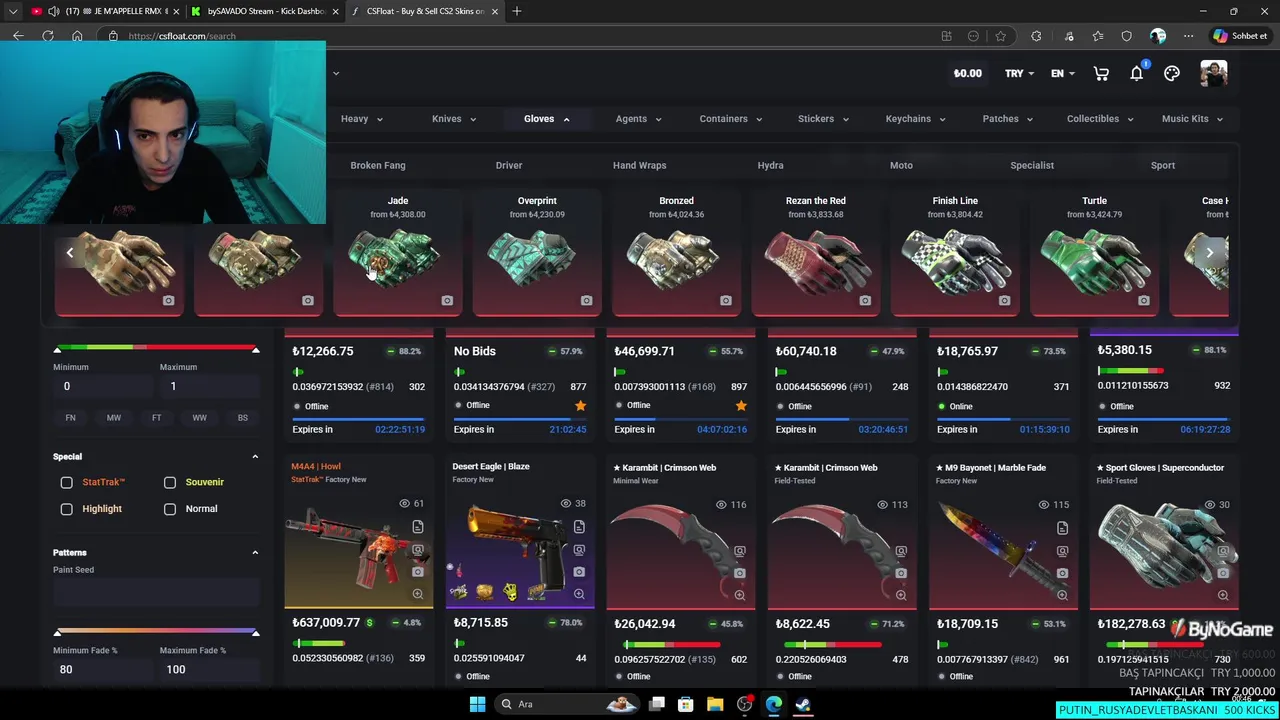This screenshot has height=720, width=1280.
Task: Click screenshot camera icon on Jade gloves
Action: (447, 300)
